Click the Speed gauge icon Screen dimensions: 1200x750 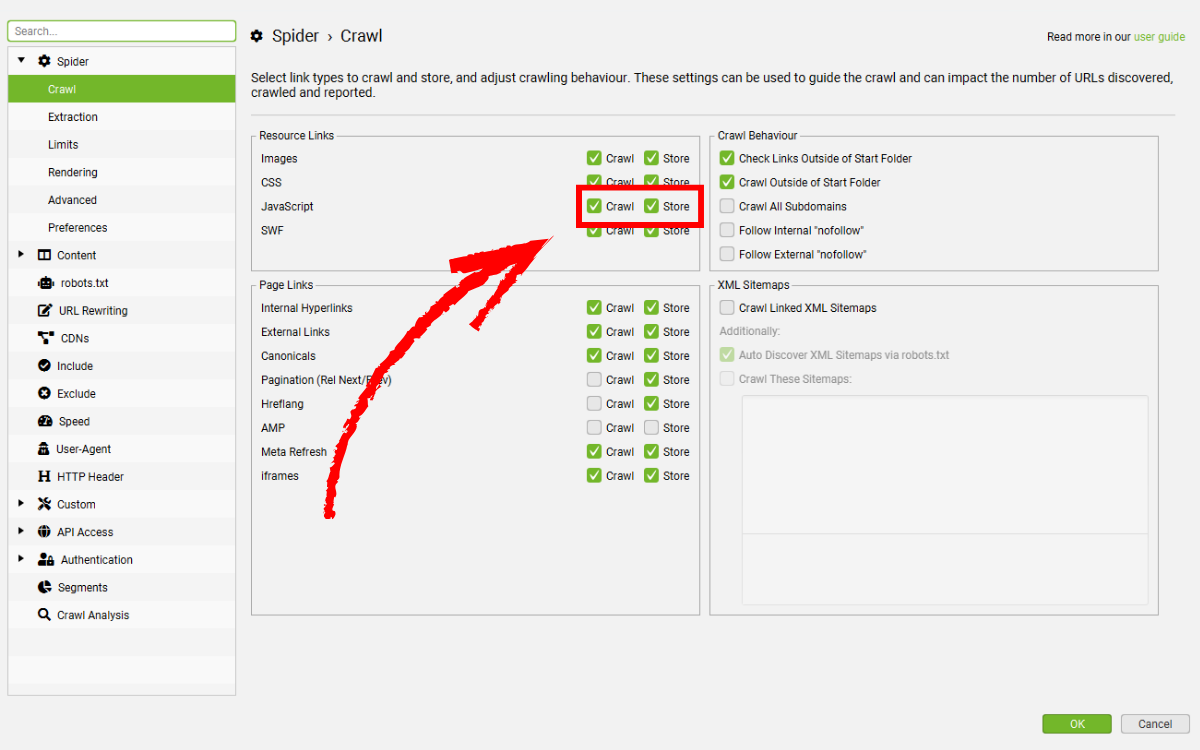45,422
